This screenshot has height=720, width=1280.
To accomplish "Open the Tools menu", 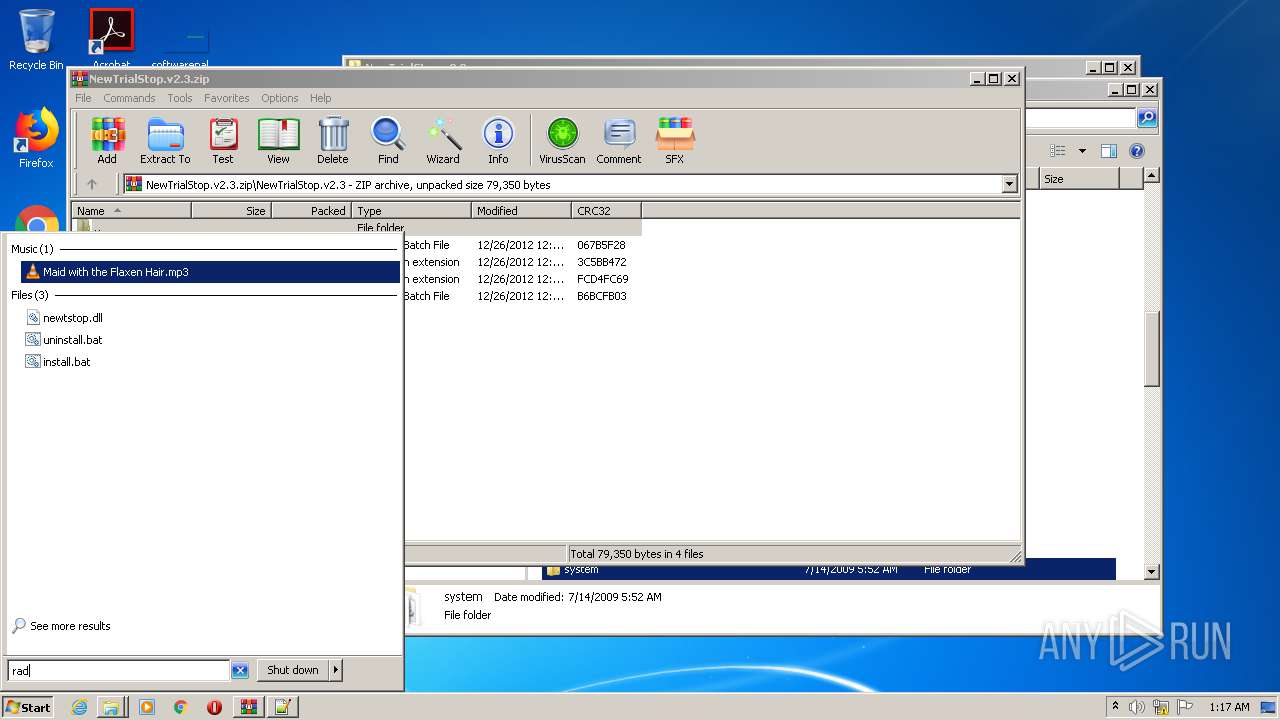I will [x=180, y=98].
